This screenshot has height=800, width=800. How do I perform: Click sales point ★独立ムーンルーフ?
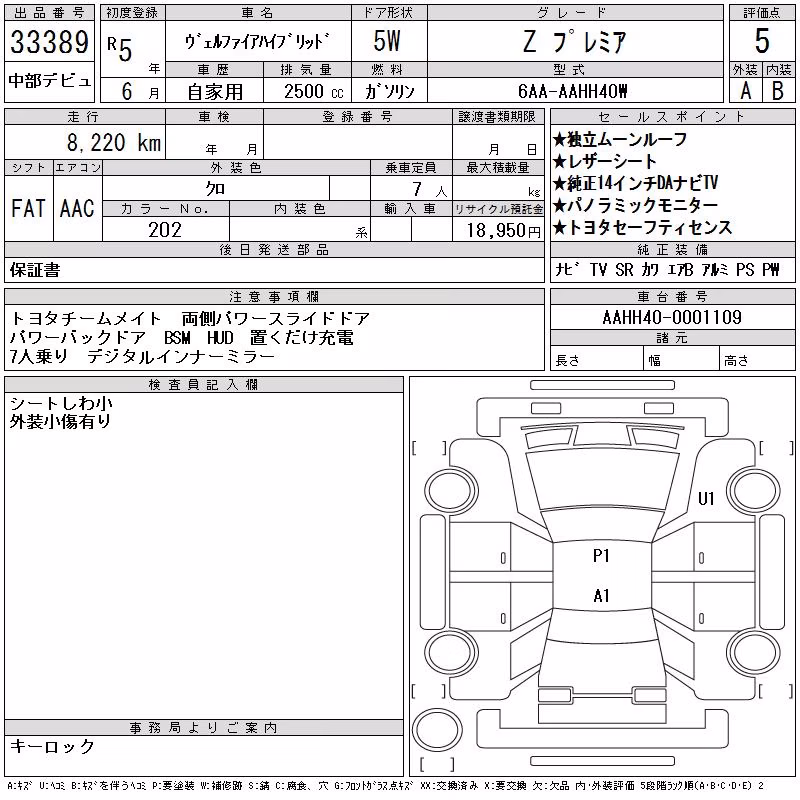(x=620, y=139)
